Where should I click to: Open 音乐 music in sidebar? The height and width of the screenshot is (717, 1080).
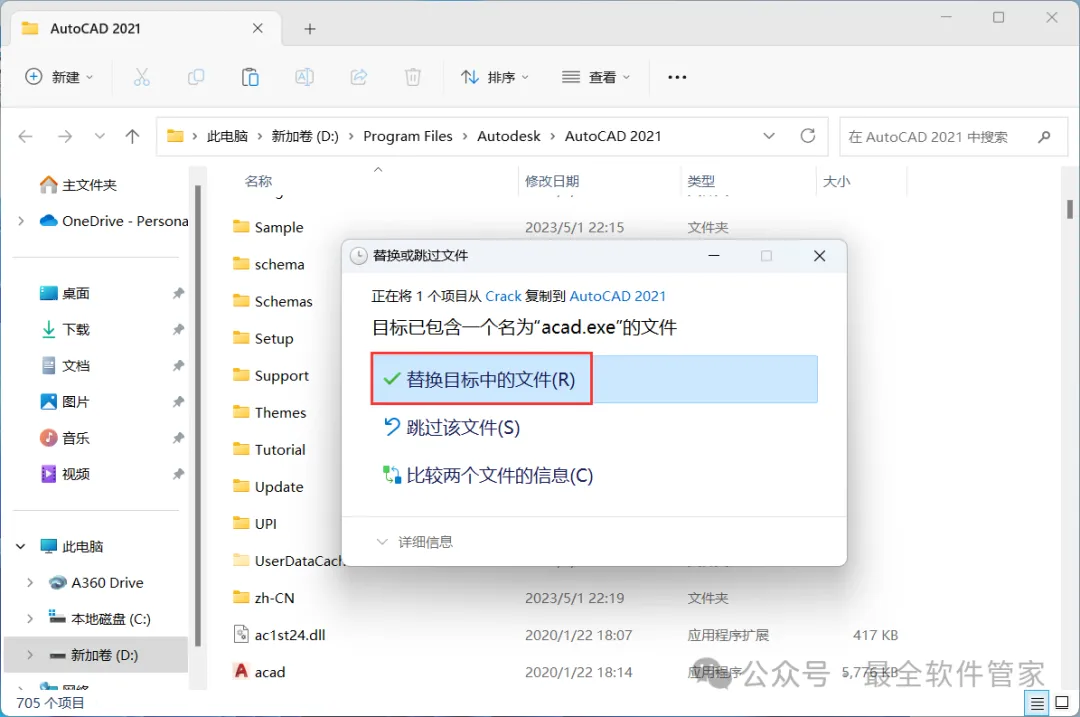click(x=65, y=438)
